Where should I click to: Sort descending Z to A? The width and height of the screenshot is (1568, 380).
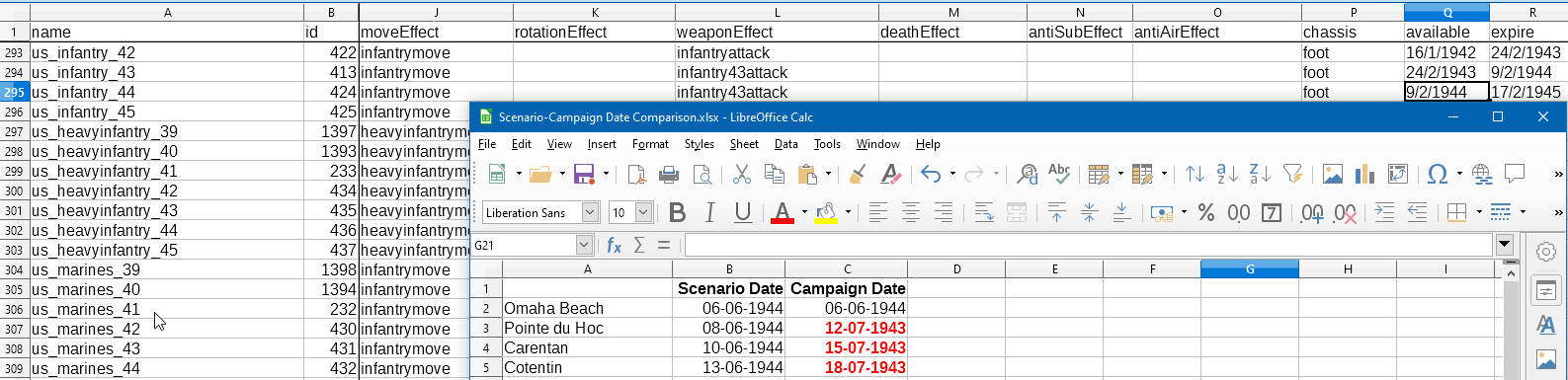1260,175
